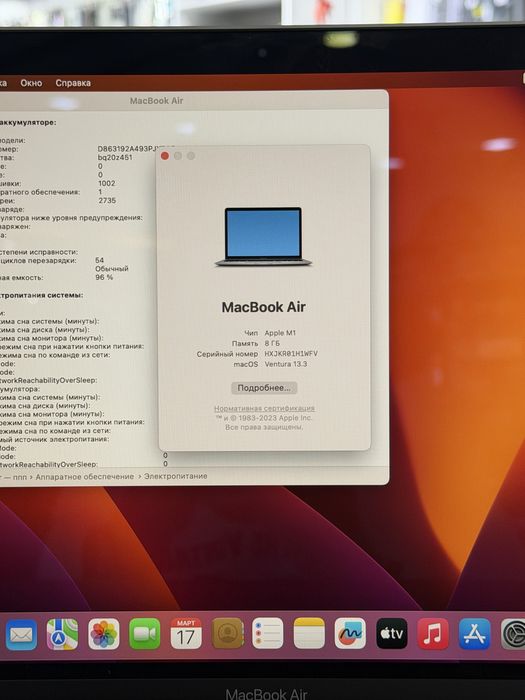This screenshot has height=700, width=525.
Task: Open the Contacts app in the Dock
Action: pyautogui.click(x=227, y=633)
